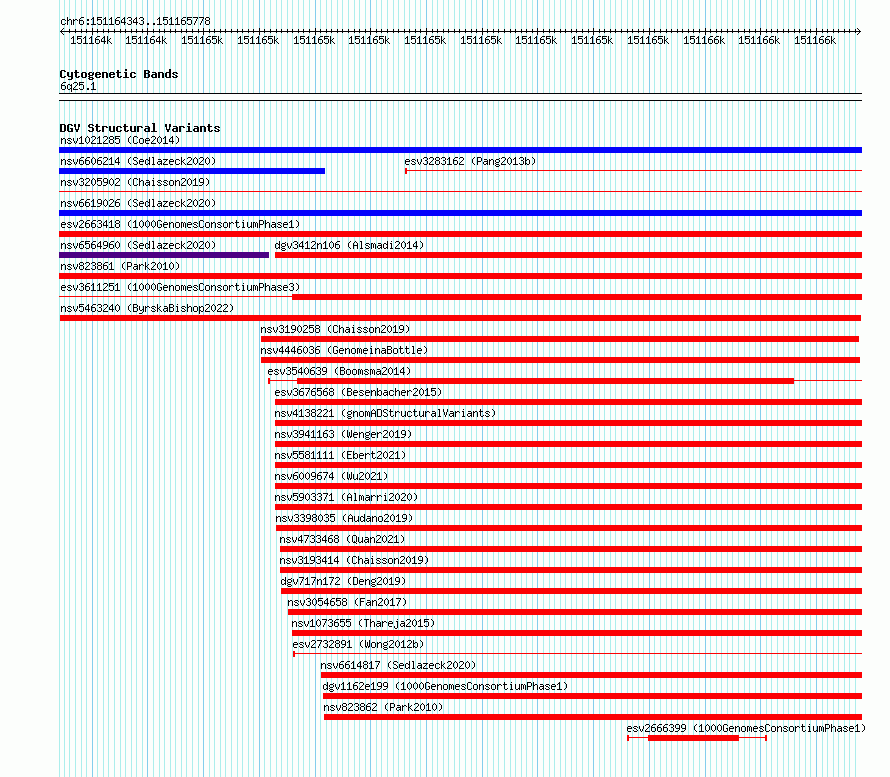Click esv2666399 (1000GenomesConsortiumPhase1) label
Viewport: 890px width, 777px height.
(746, 728)
